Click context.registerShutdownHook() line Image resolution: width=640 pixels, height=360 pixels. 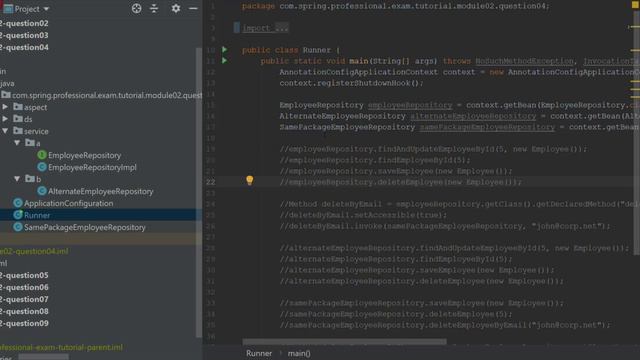[351, 83]
